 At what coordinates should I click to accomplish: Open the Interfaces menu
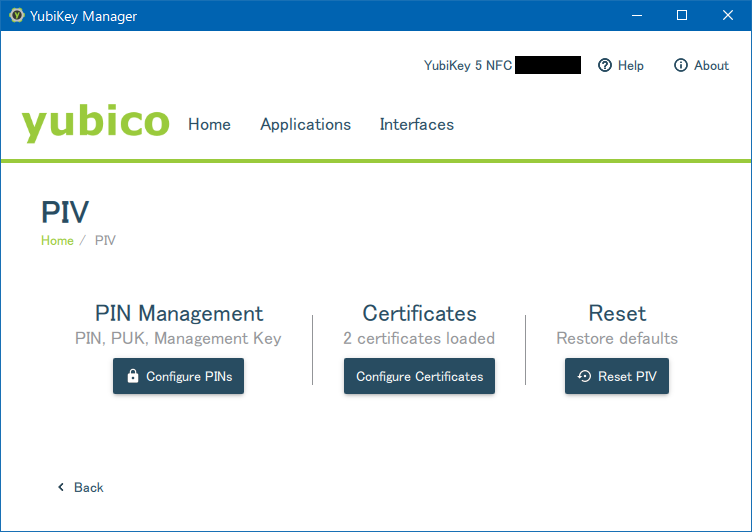click(417, 125)
